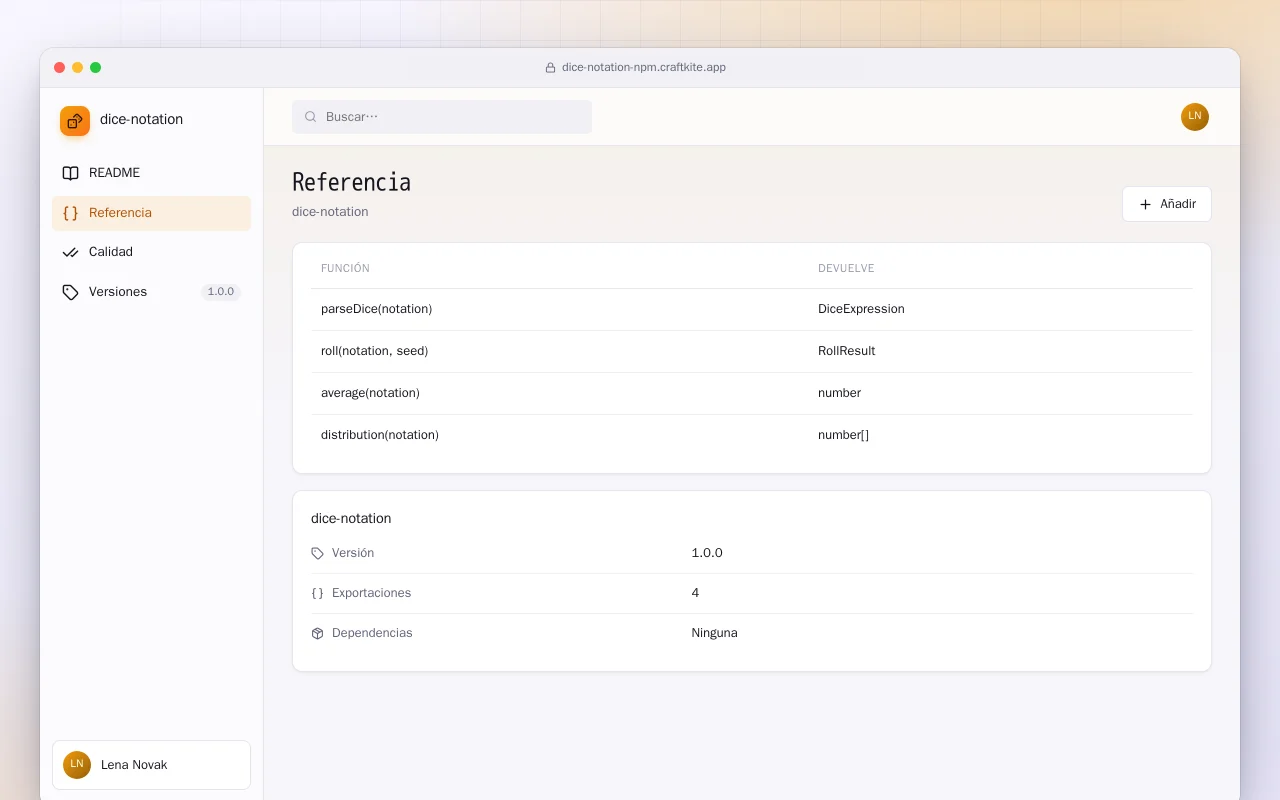Click the dice-notation app logo icon
The width and height of the screenshot is (1280, 800).
75,121
